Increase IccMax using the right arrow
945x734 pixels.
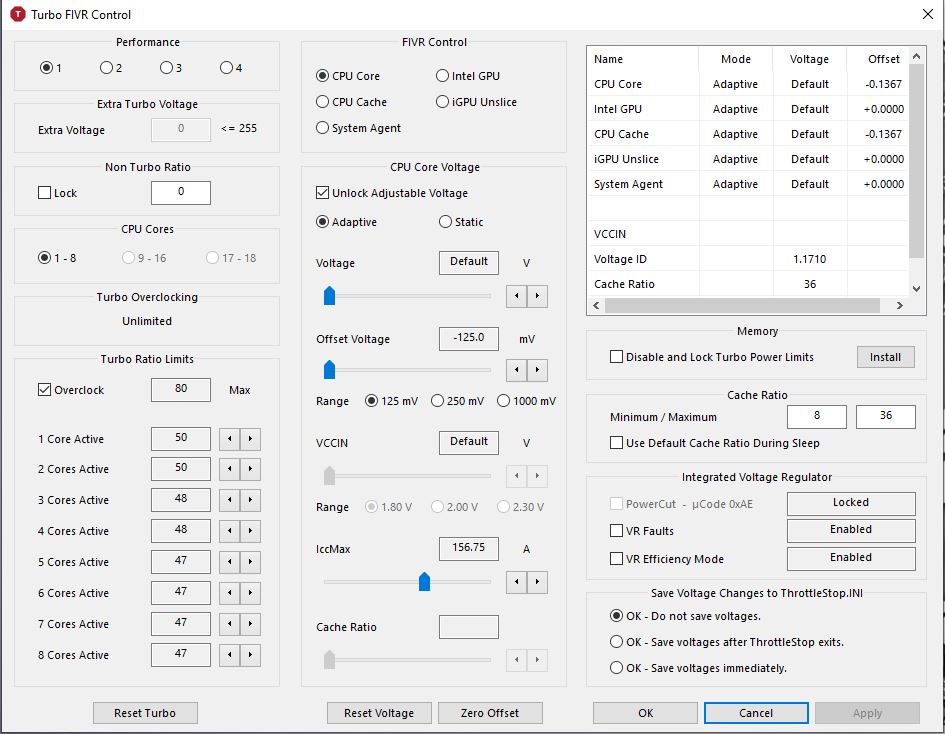point(537,582)
